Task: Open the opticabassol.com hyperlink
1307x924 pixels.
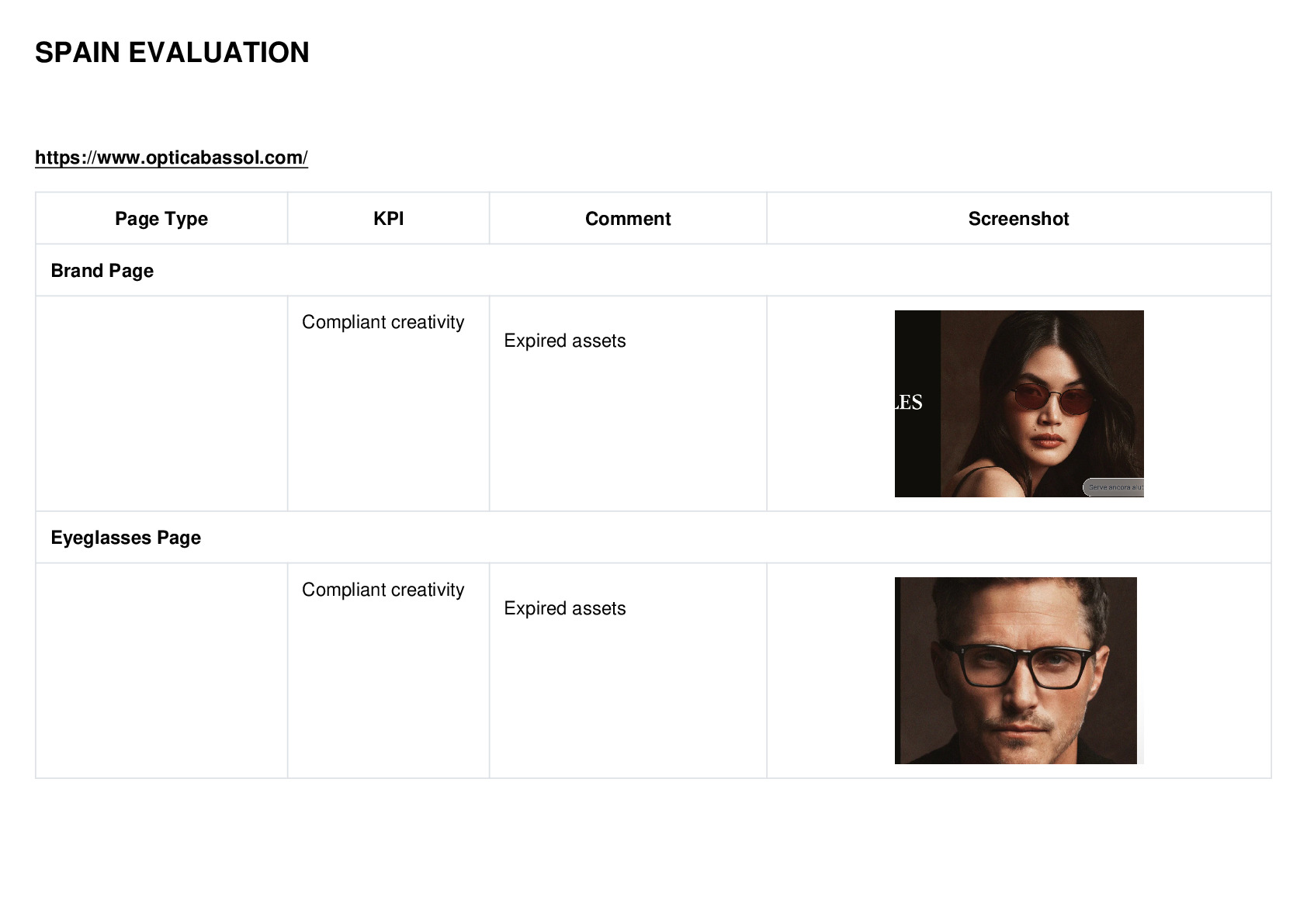Action: click(x=172, y=157)
